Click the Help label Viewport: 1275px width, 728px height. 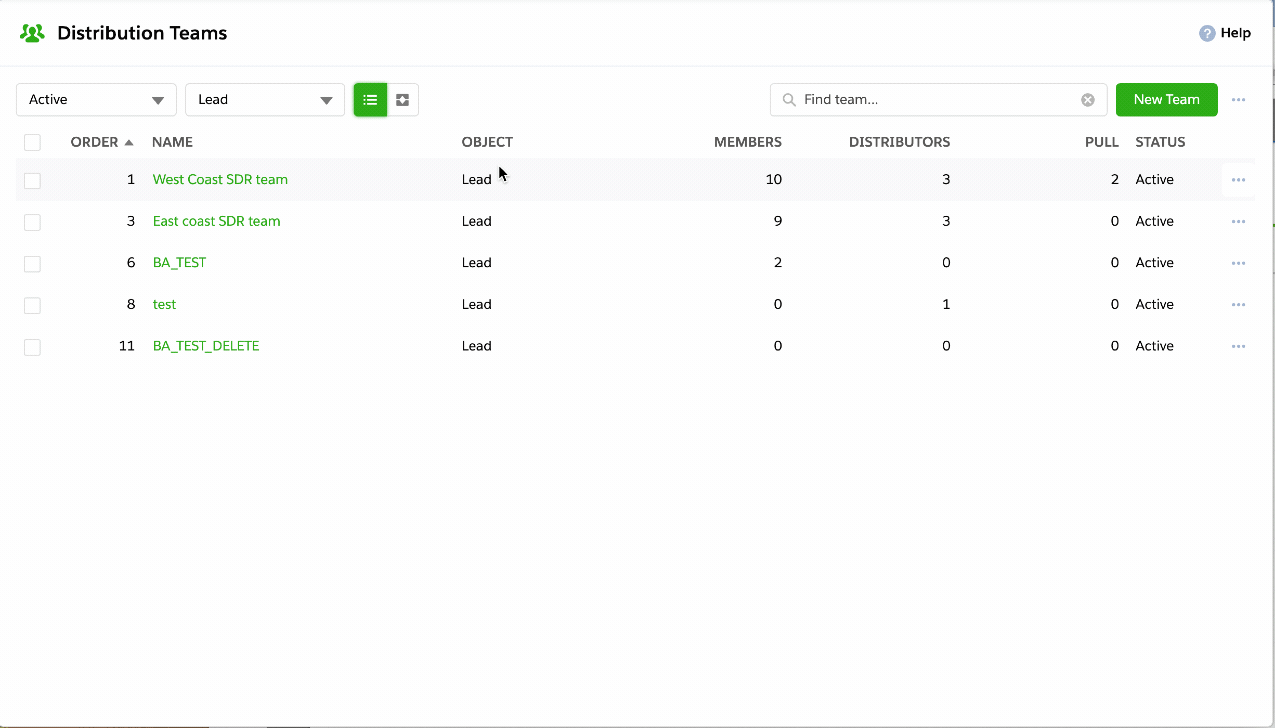[x=1236, y=33]
